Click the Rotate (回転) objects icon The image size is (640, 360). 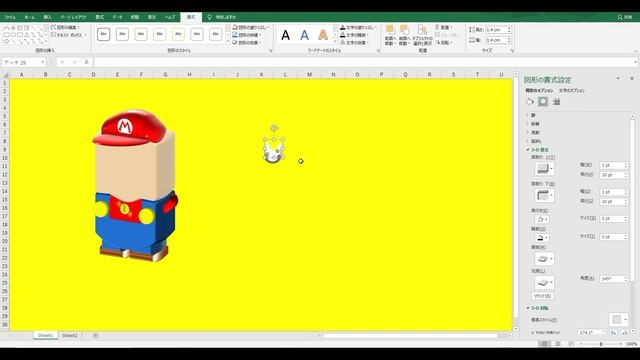click(x=437, y=42)
